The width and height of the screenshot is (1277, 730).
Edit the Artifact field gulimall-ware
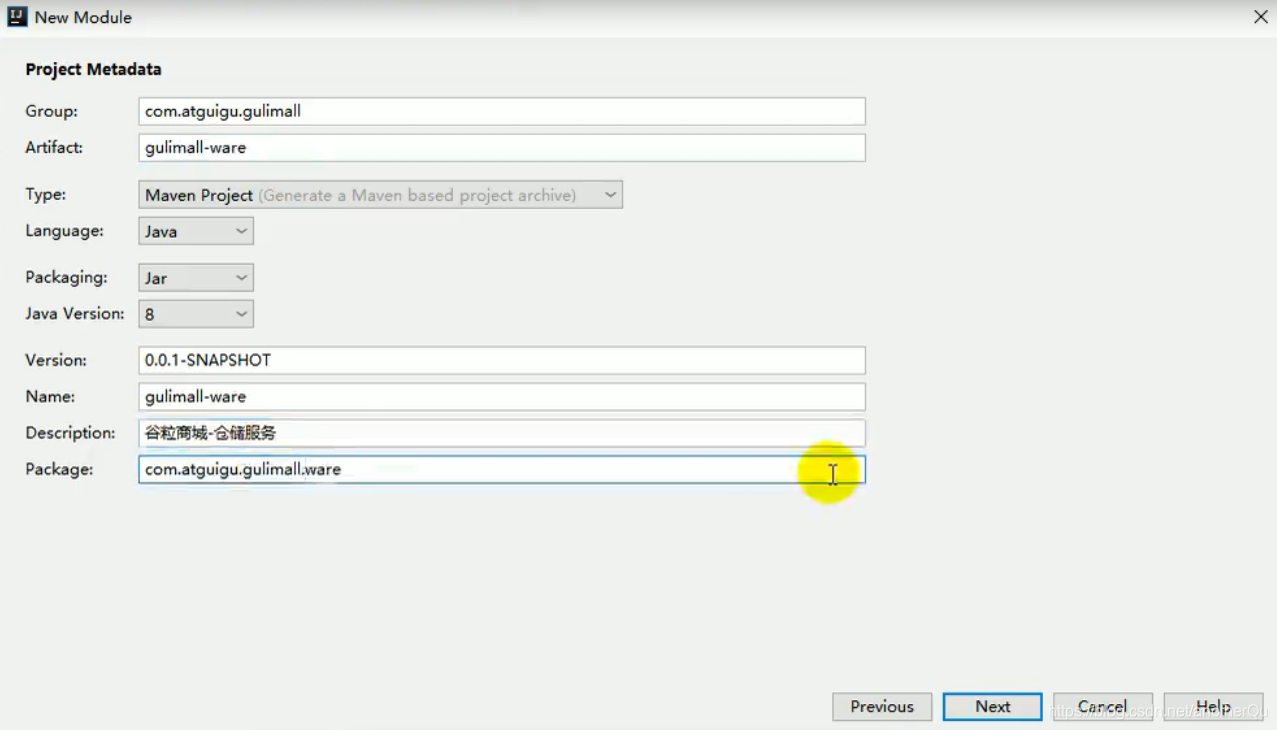click(x=502, y=148)
